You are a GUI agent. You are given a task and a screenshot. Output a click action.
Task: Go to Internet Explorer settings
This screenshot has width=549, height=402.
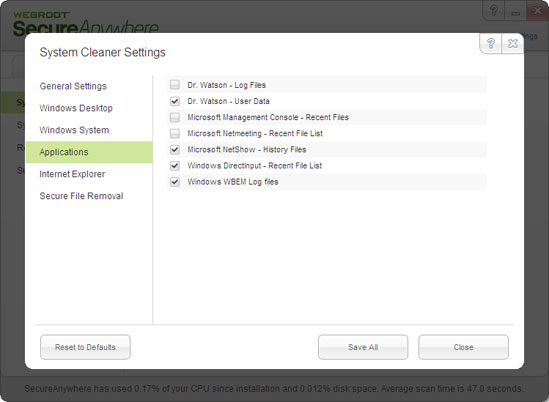tap(72, 174)
